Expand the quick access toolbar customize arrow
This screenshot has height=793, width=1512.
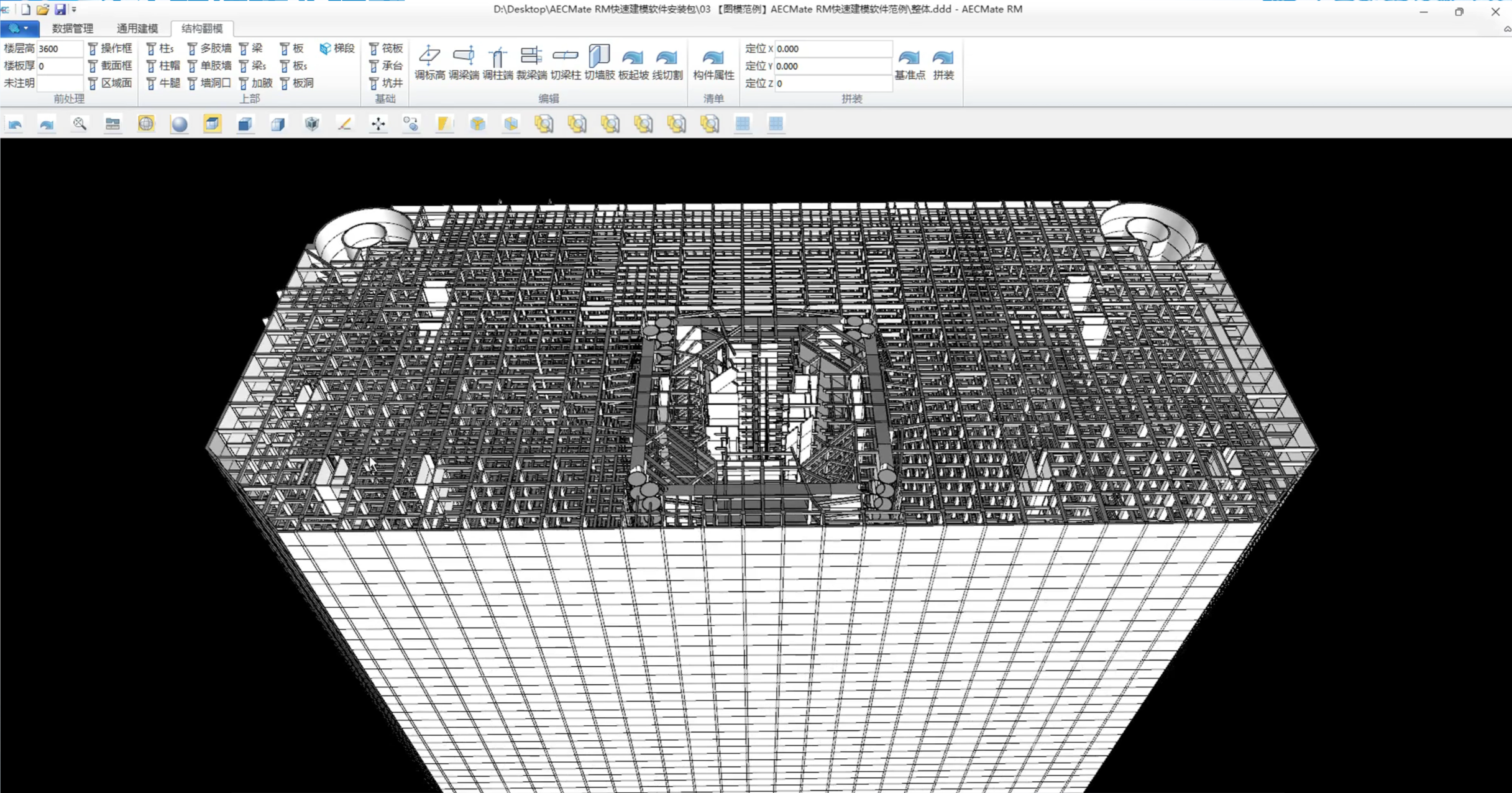click(x=74, y=9)
